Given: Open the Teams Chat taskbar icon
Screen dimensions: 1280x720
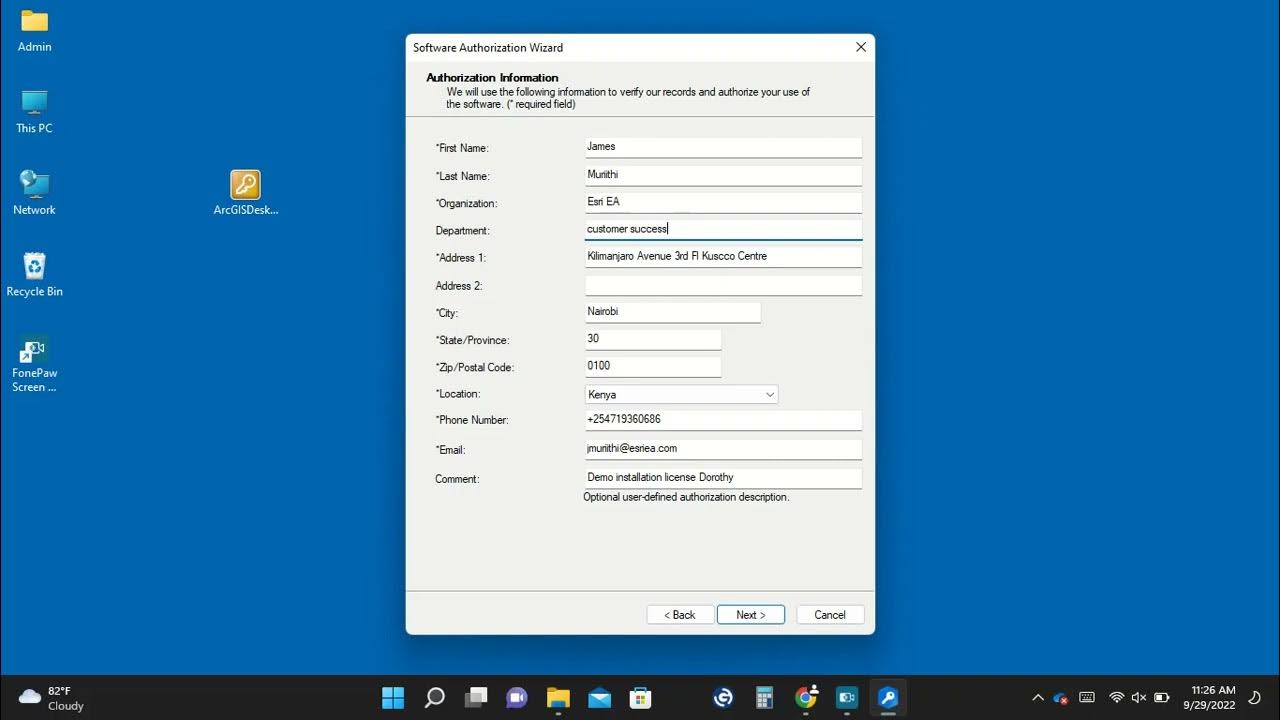Looking at the screenshot, I should coord(517,697).
